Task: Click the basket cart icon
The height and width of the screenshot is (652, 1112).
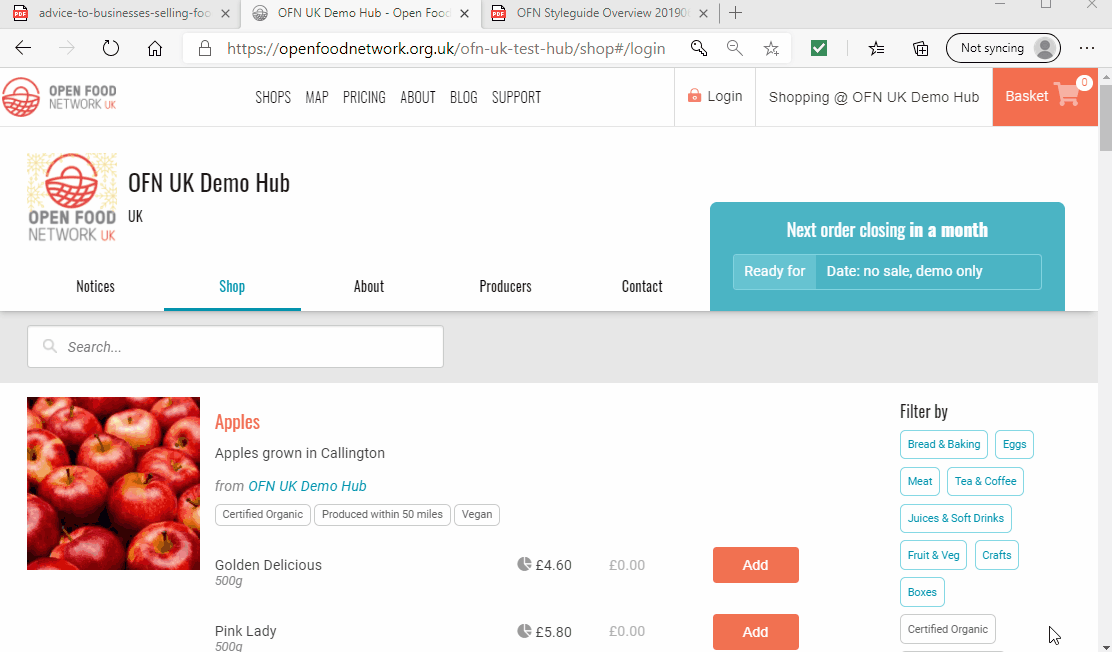Action: point(1067,96)
